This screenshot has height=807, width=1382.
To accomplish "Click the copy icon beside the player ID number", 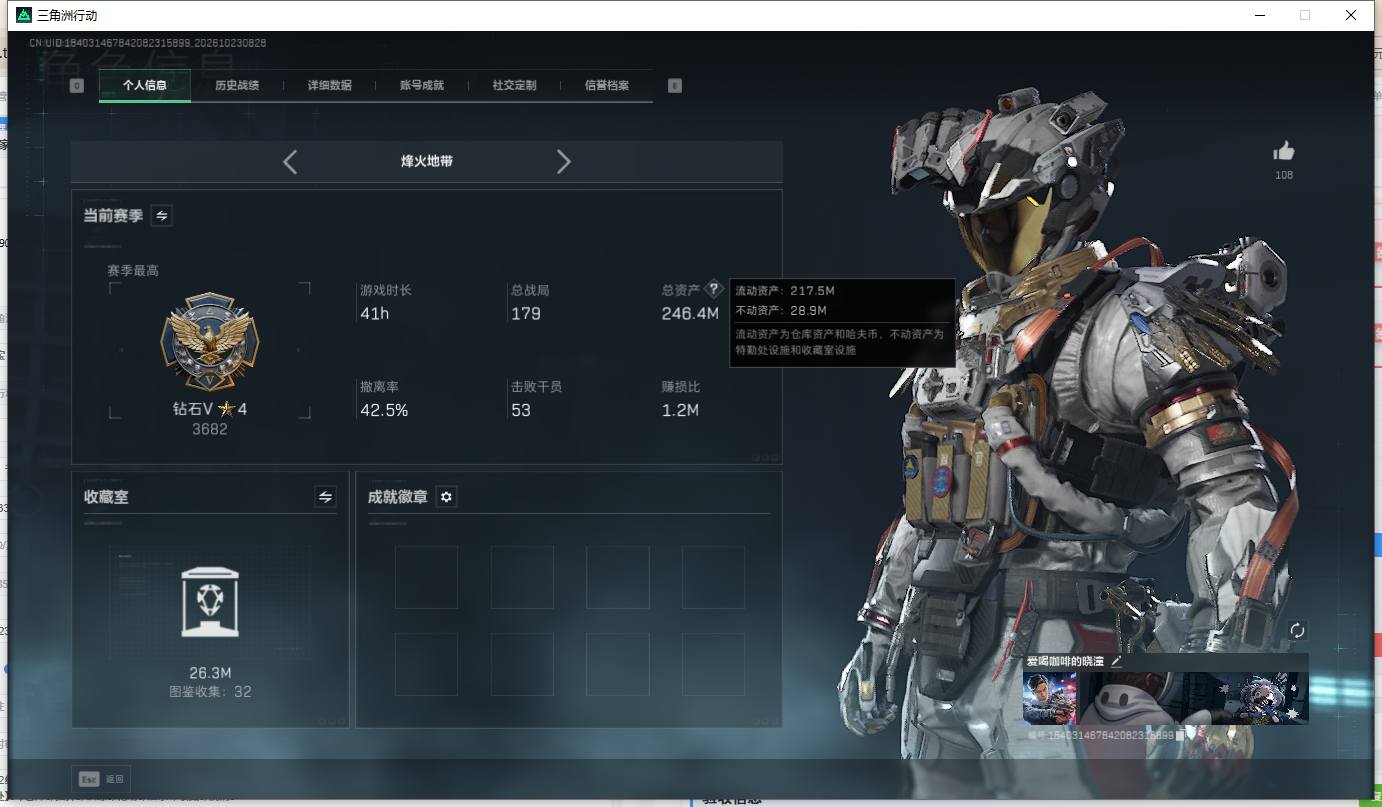I will pos(1181,735).
